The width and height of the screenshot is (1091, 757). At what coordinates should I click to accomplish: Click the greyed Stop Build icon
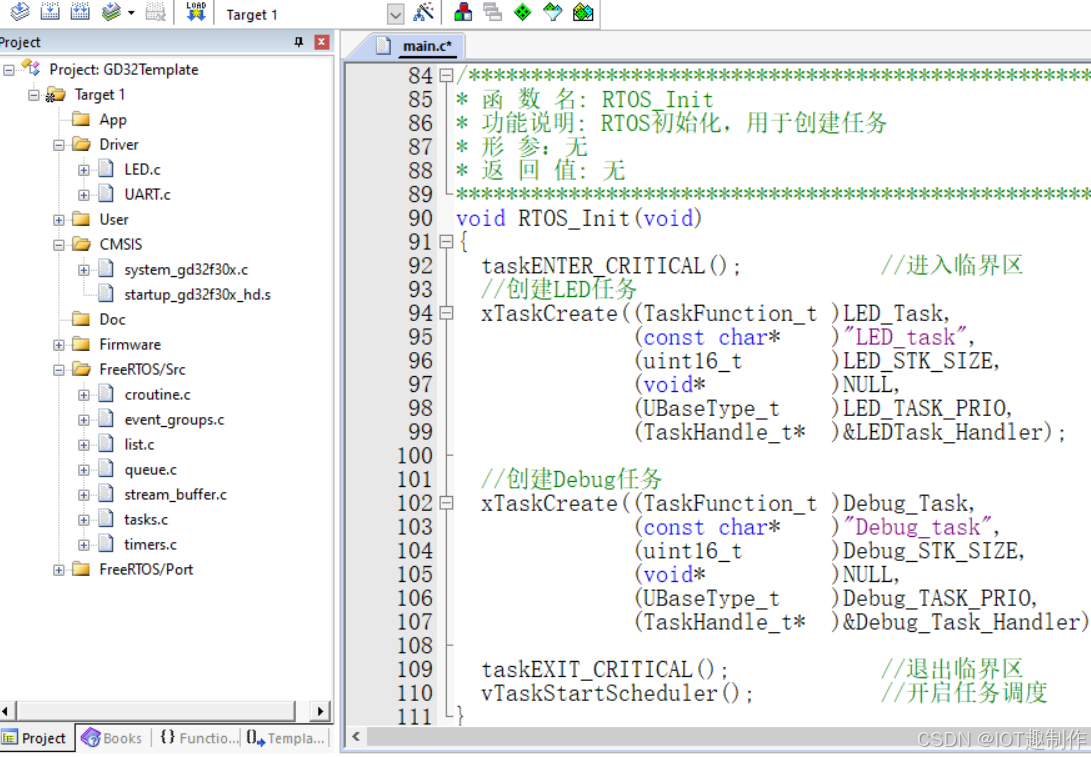tap(156, 11)
